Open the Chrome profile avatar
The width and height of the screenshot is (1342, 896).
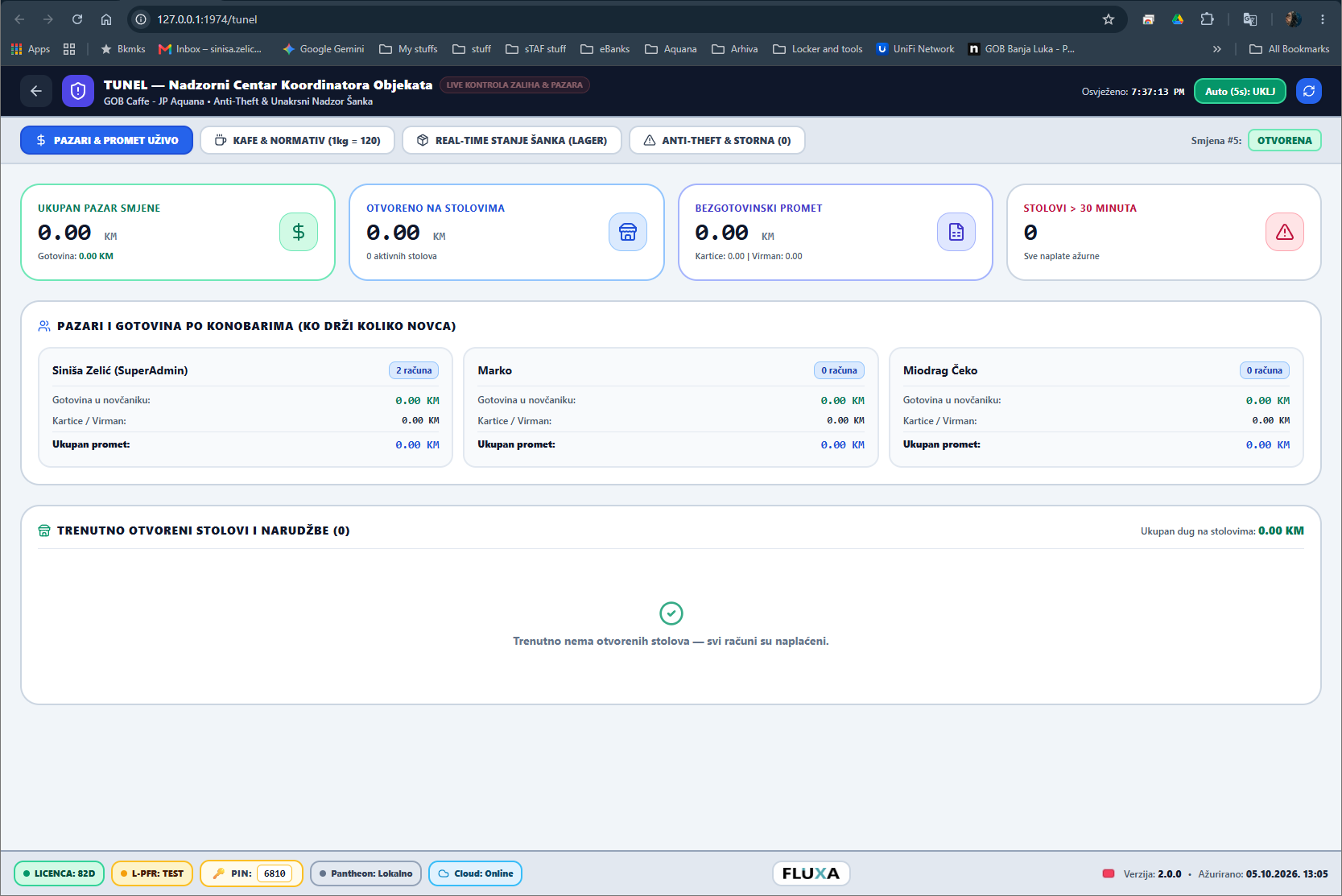[x=1294, y=19]
